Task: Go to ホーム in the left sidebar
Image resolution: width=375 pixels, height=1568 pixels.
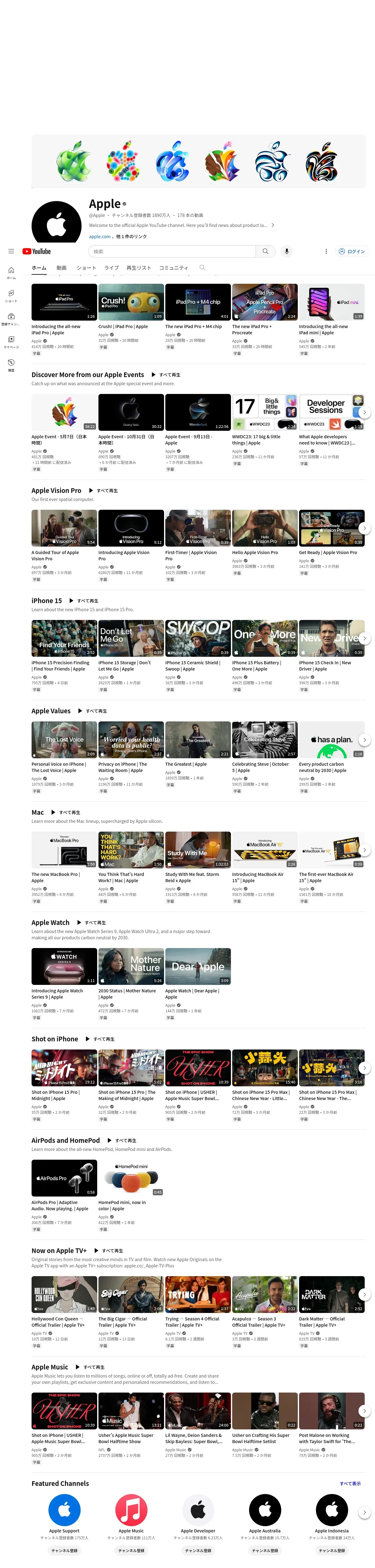Action: click(11, 273)
